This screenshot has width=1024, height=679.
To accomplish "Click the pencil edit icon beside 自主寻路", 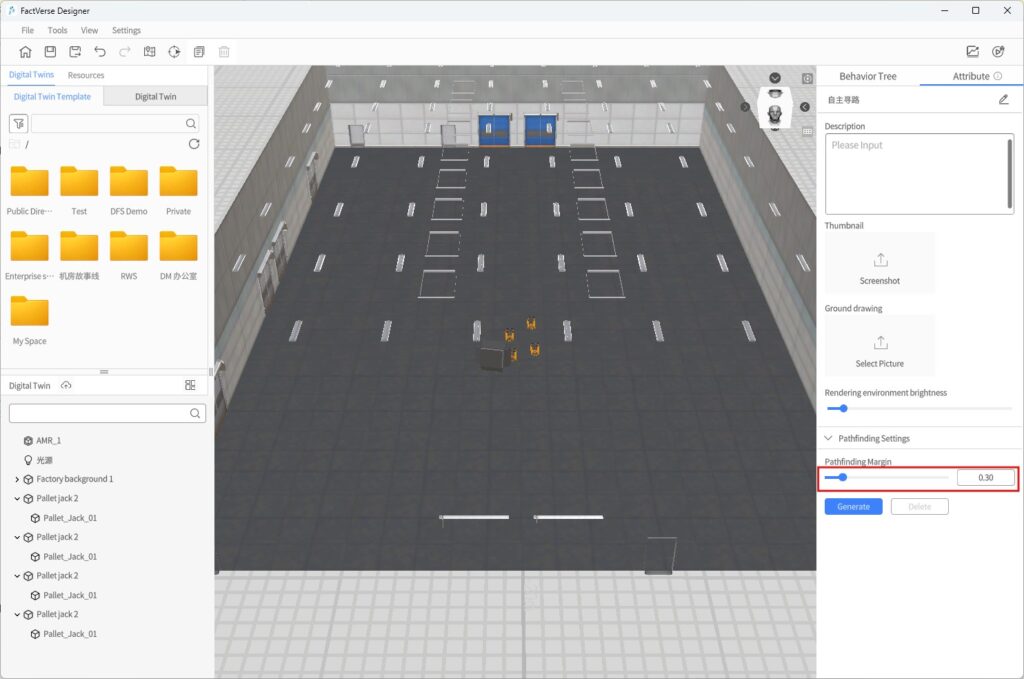I will click(1003, 100).
